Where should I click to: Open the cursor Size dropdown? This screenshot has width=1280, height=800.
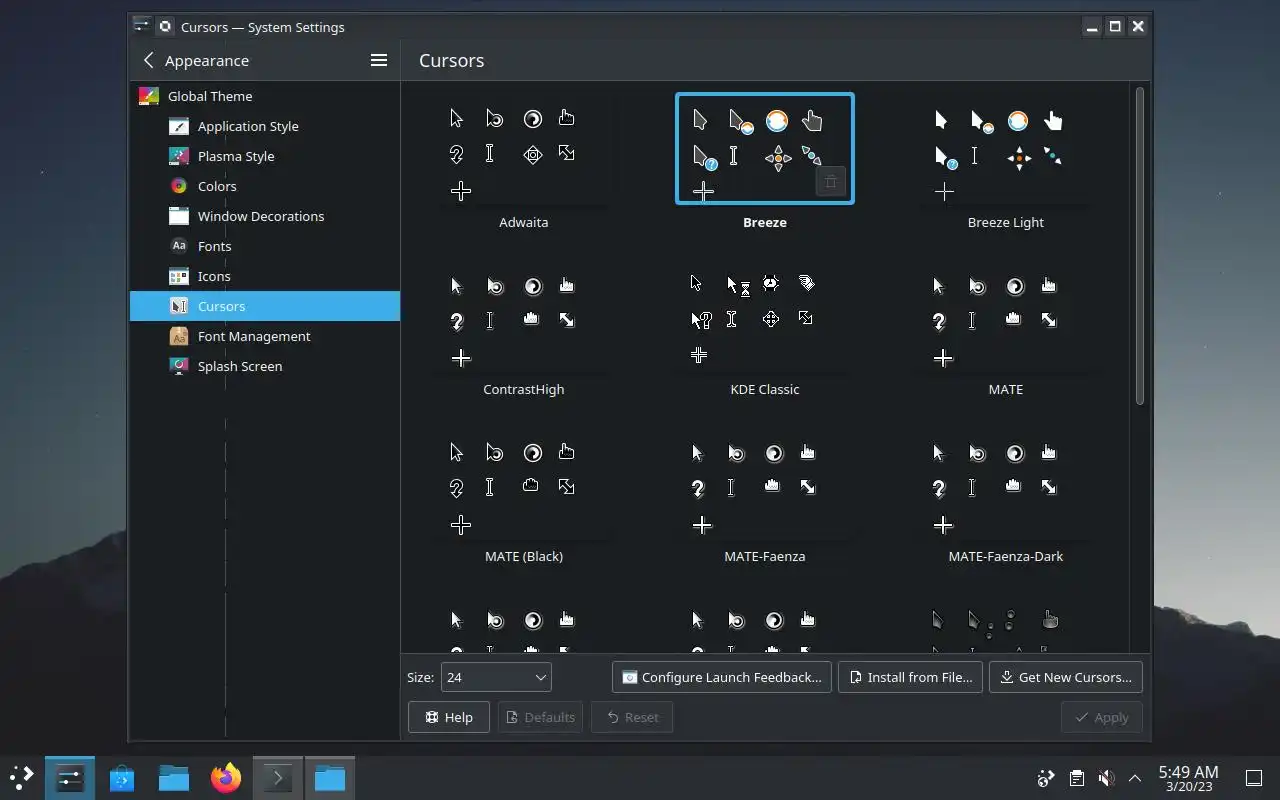[496, 677]
